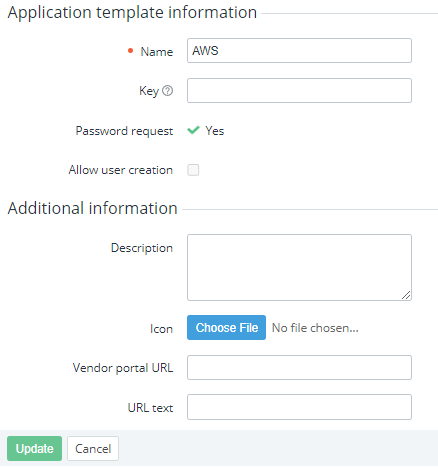Click the URL text input field

pos(299,407)
